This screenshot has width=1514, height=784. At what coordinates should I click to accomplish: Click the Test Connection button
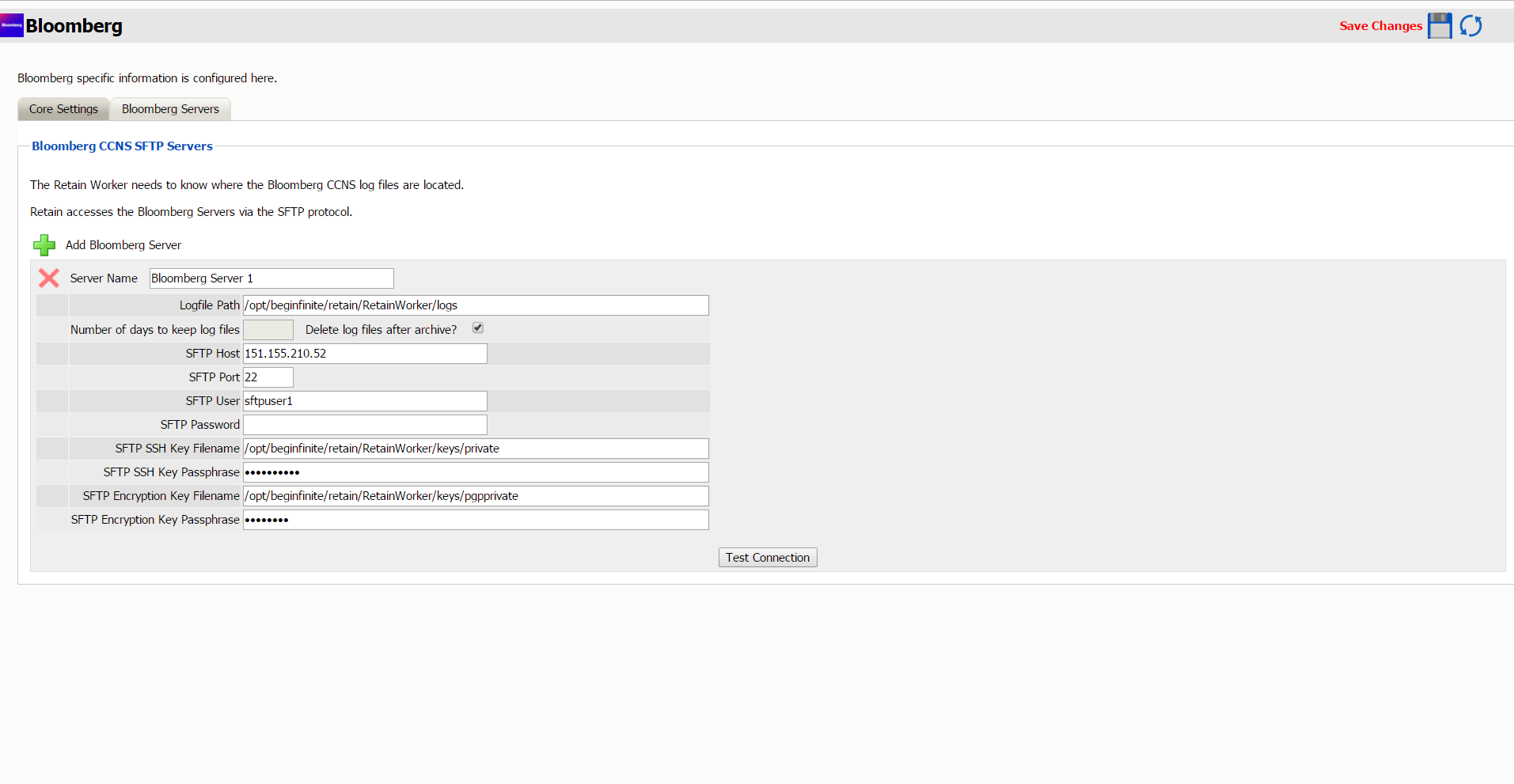coord(768,558)
